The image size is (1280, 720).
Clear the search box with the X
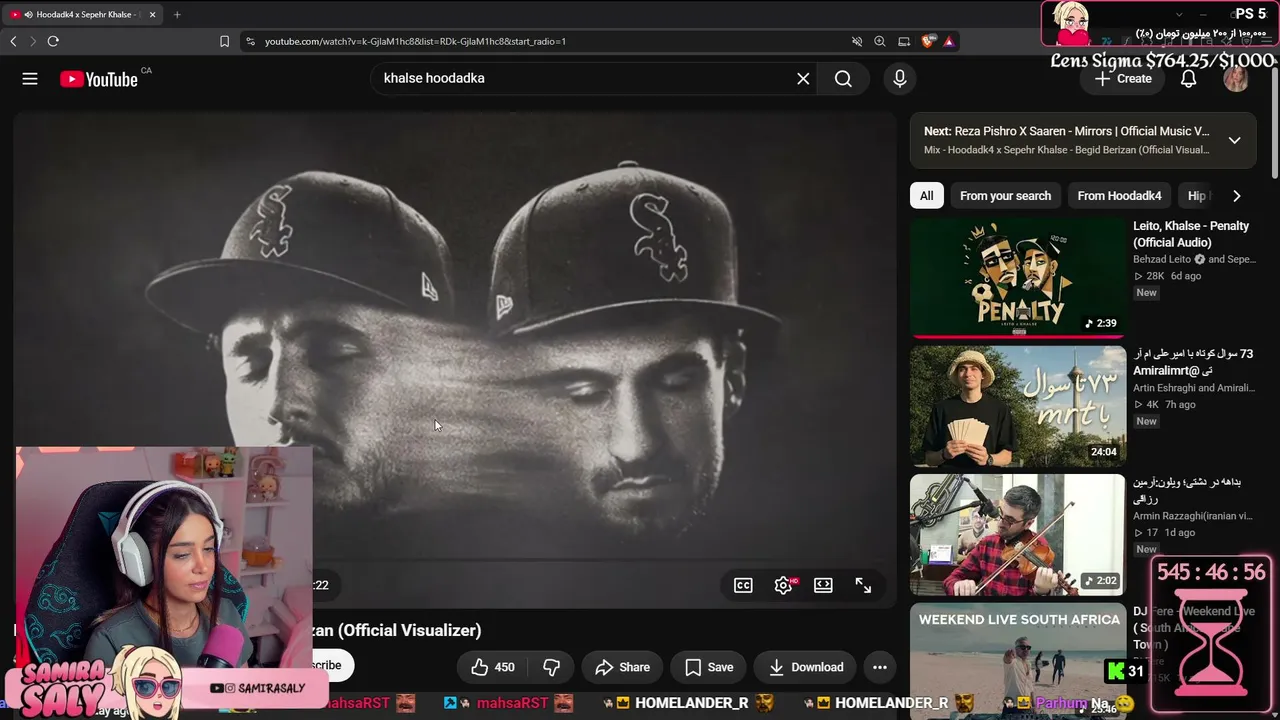803,78
